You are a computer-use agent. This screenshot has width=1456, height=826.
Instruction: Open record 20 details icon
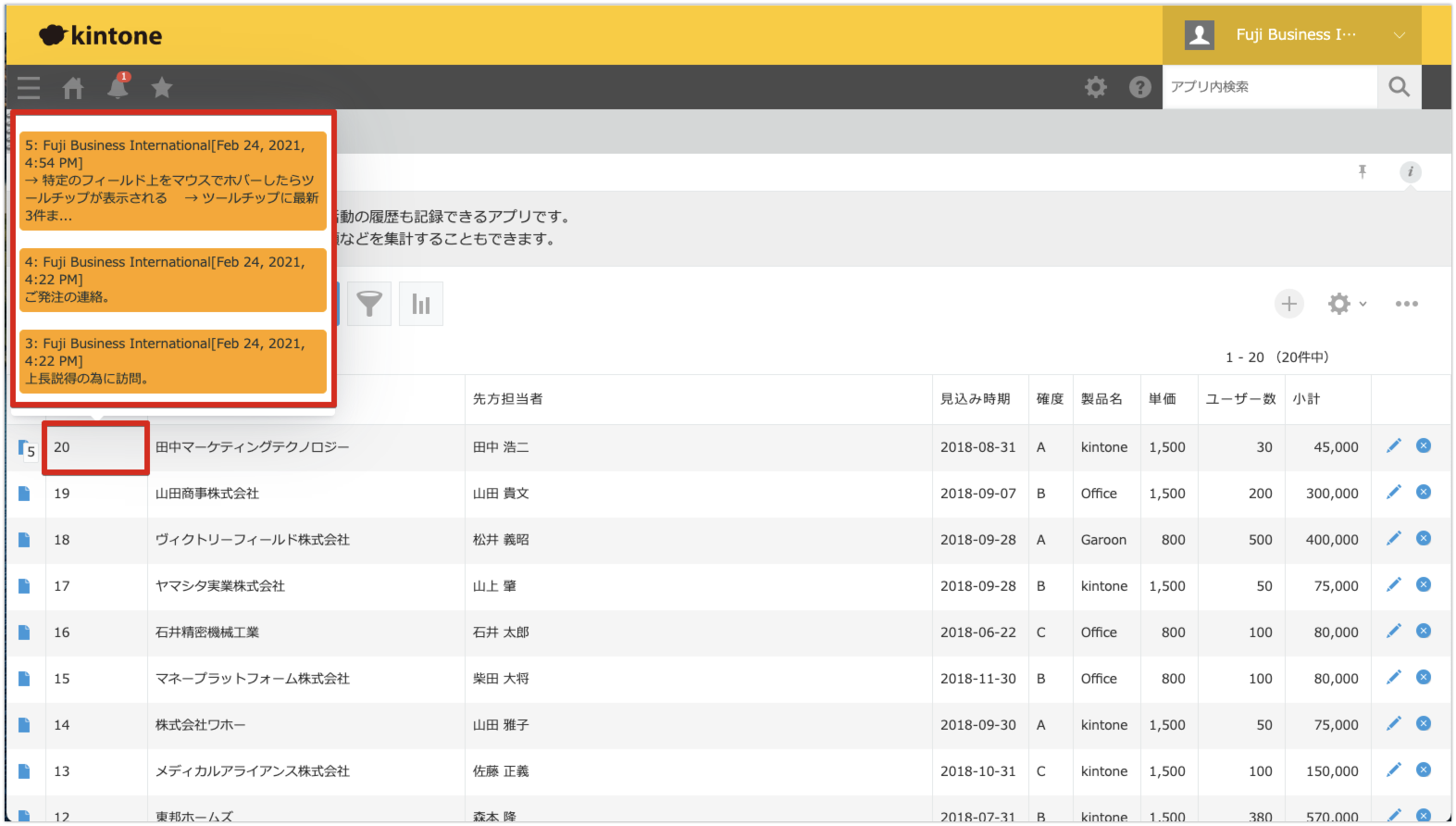(25, 448)
